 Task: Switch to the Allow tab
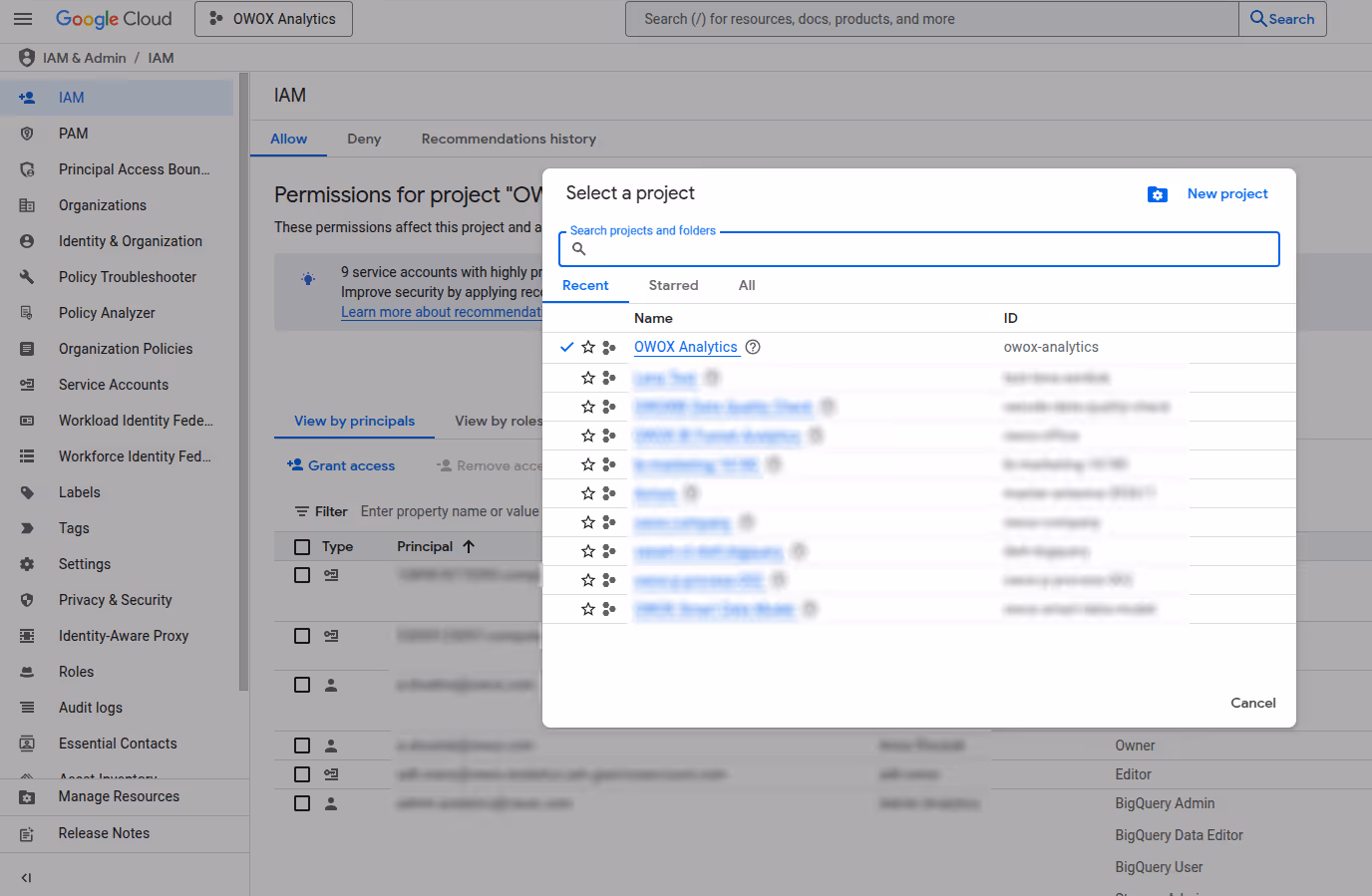tap(288, 140)
